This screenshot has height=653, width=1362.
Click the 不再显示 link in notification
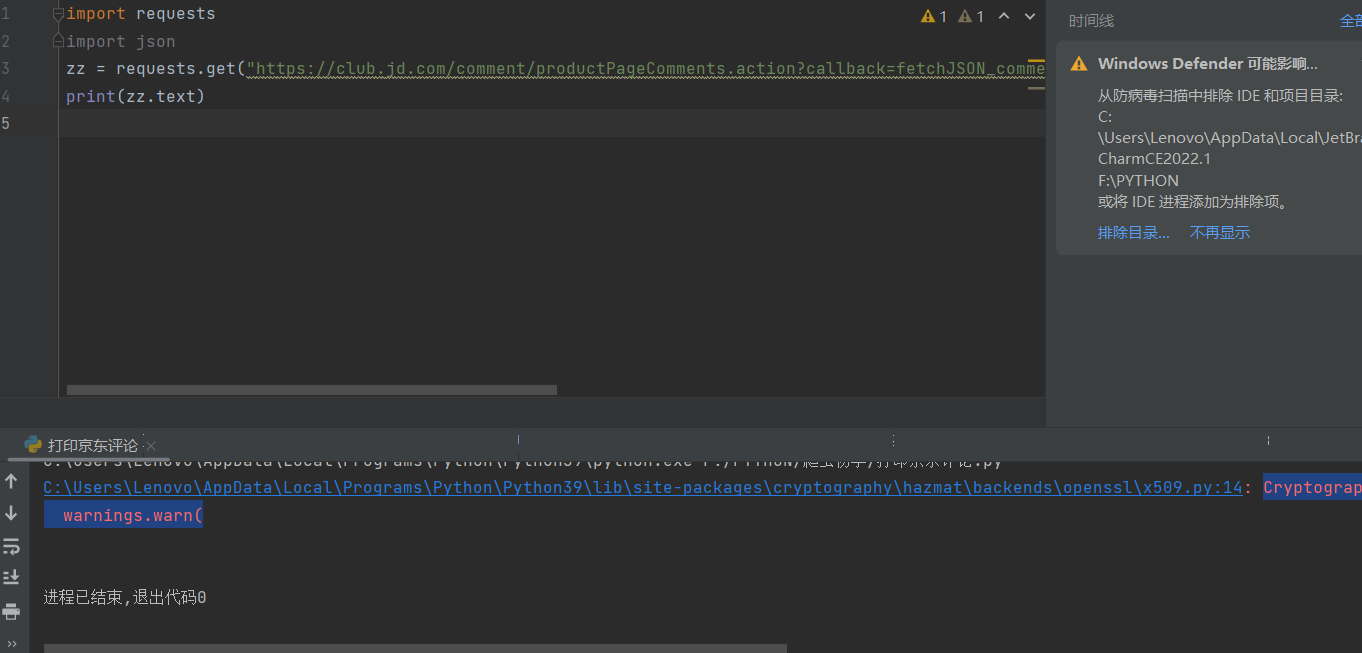[1219, 233]
